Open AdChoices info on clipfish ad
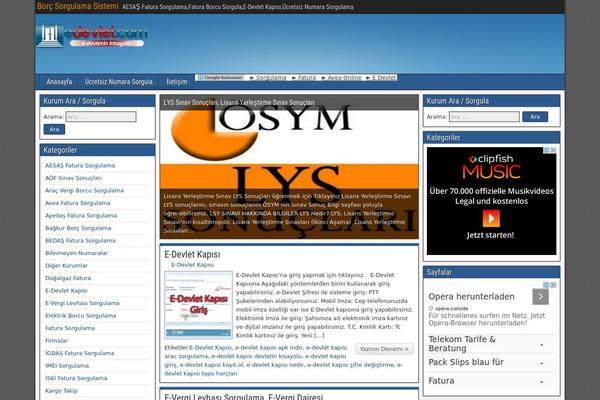 pyautogui.click(x=547, y=150)
